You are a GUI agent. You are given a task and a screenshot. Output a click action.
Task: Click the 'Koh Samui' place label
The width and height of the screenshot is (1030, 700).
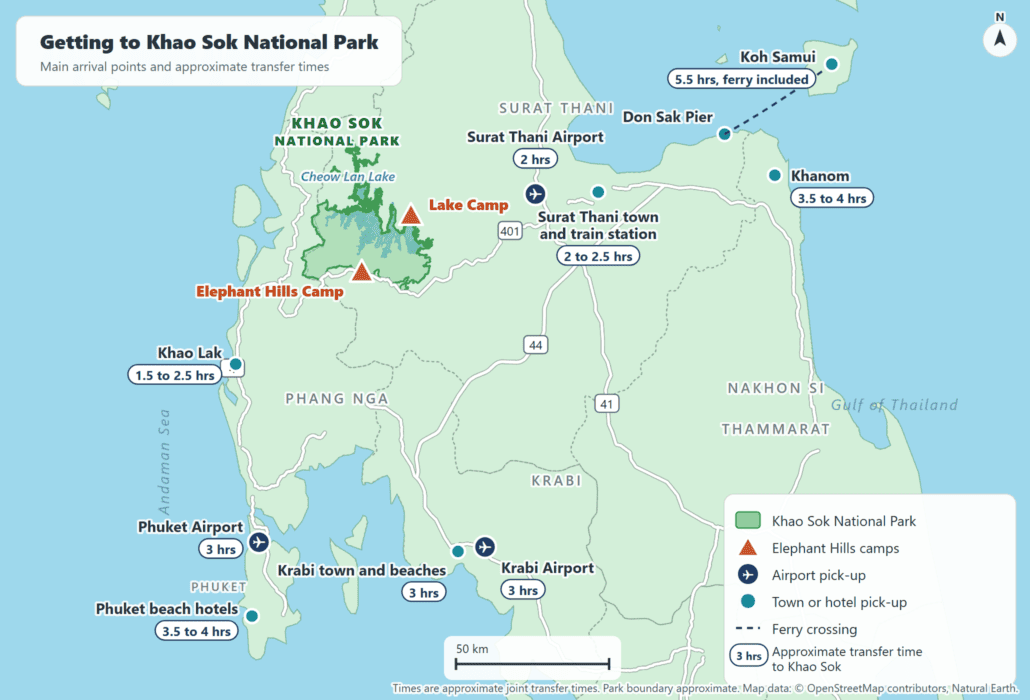778,57
